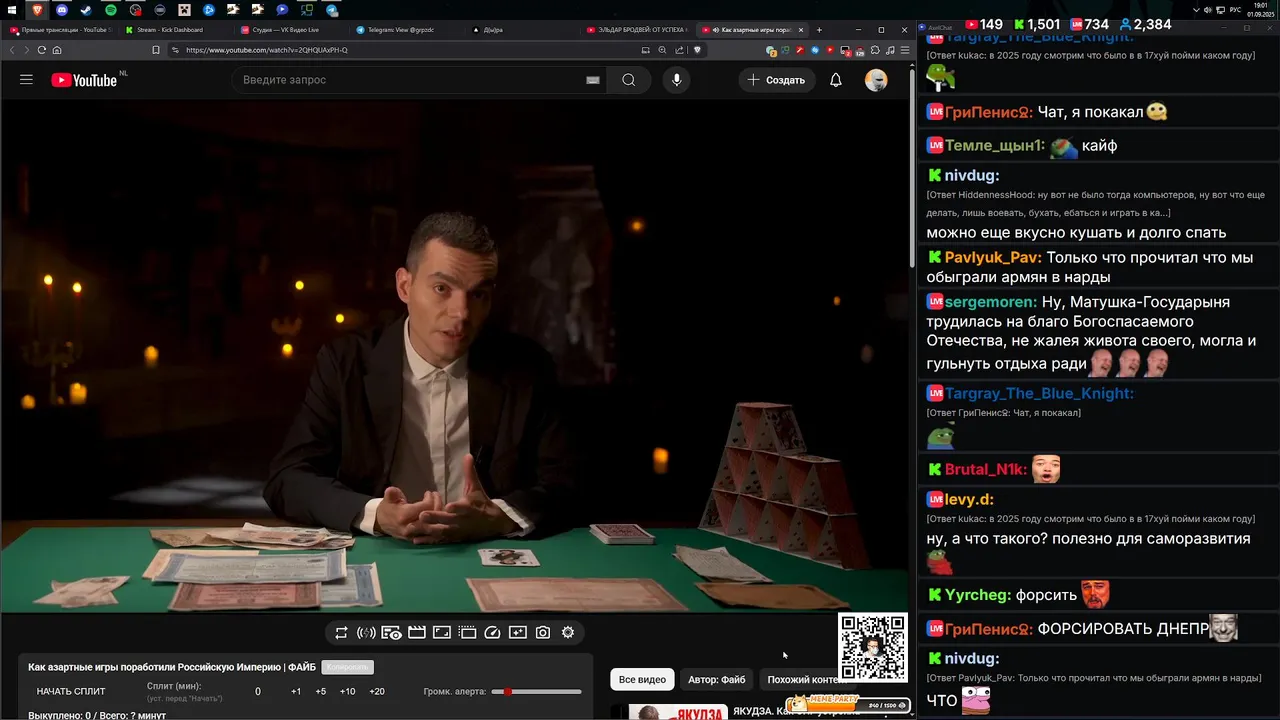The image size is (1280, 720).
Task: Click НАЧАТЬ СПЛИТ button
Action: (x=71, y=692)
